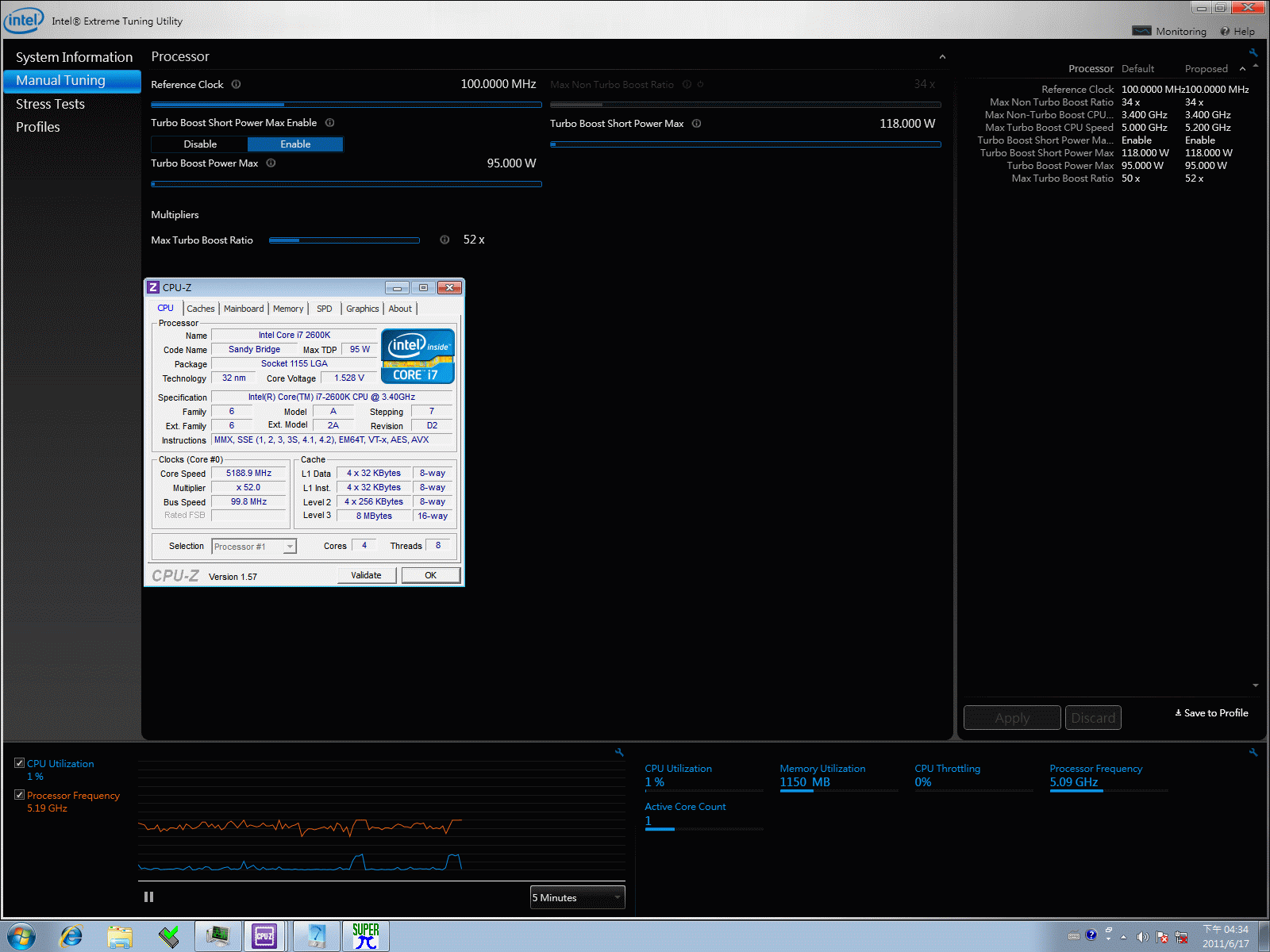Disable Turbo Boost Short Power Max
The width and height of the screenshot is (1270, 952).
(200, 144)
